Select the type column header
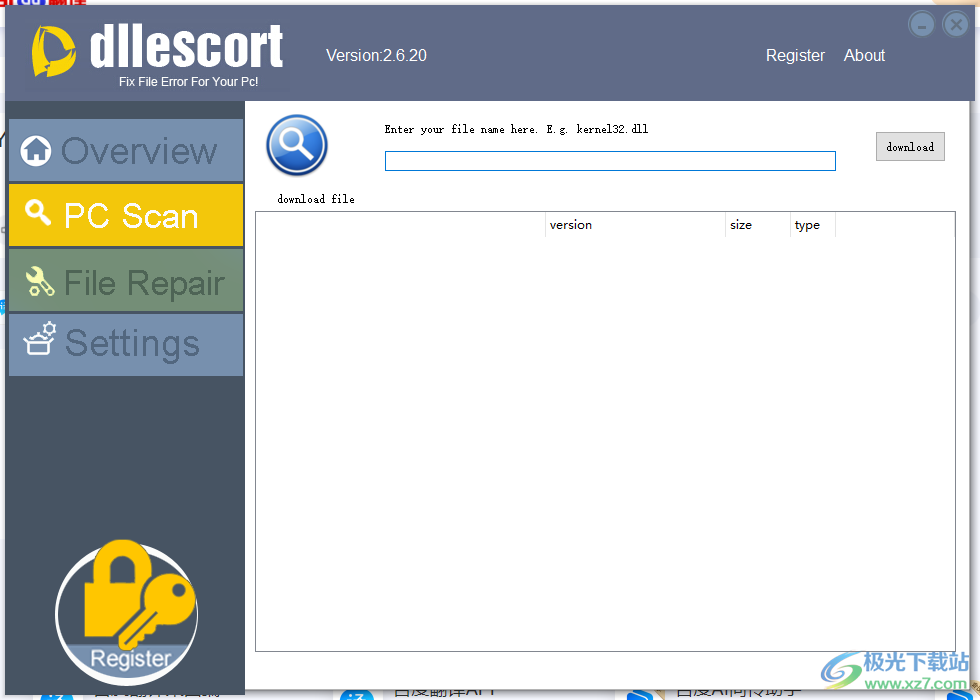This screenshot has width=980, height=700. click(812, 225)
